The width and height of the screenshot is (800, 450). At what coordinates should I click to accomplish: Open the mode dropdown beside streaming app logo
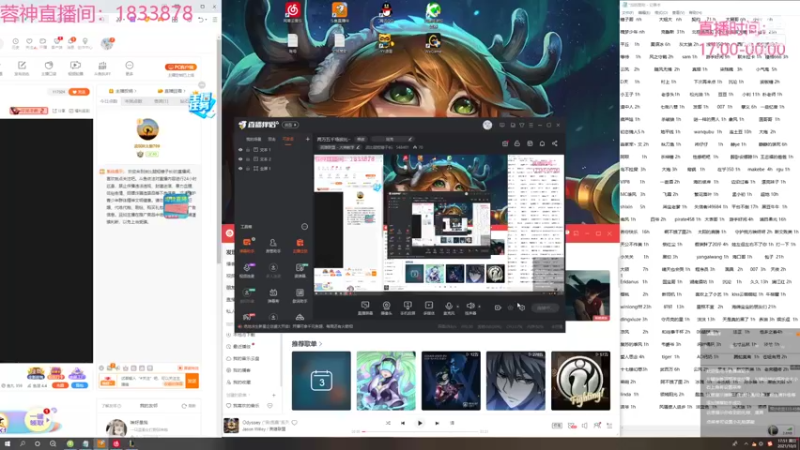click(x=290, y=125)
